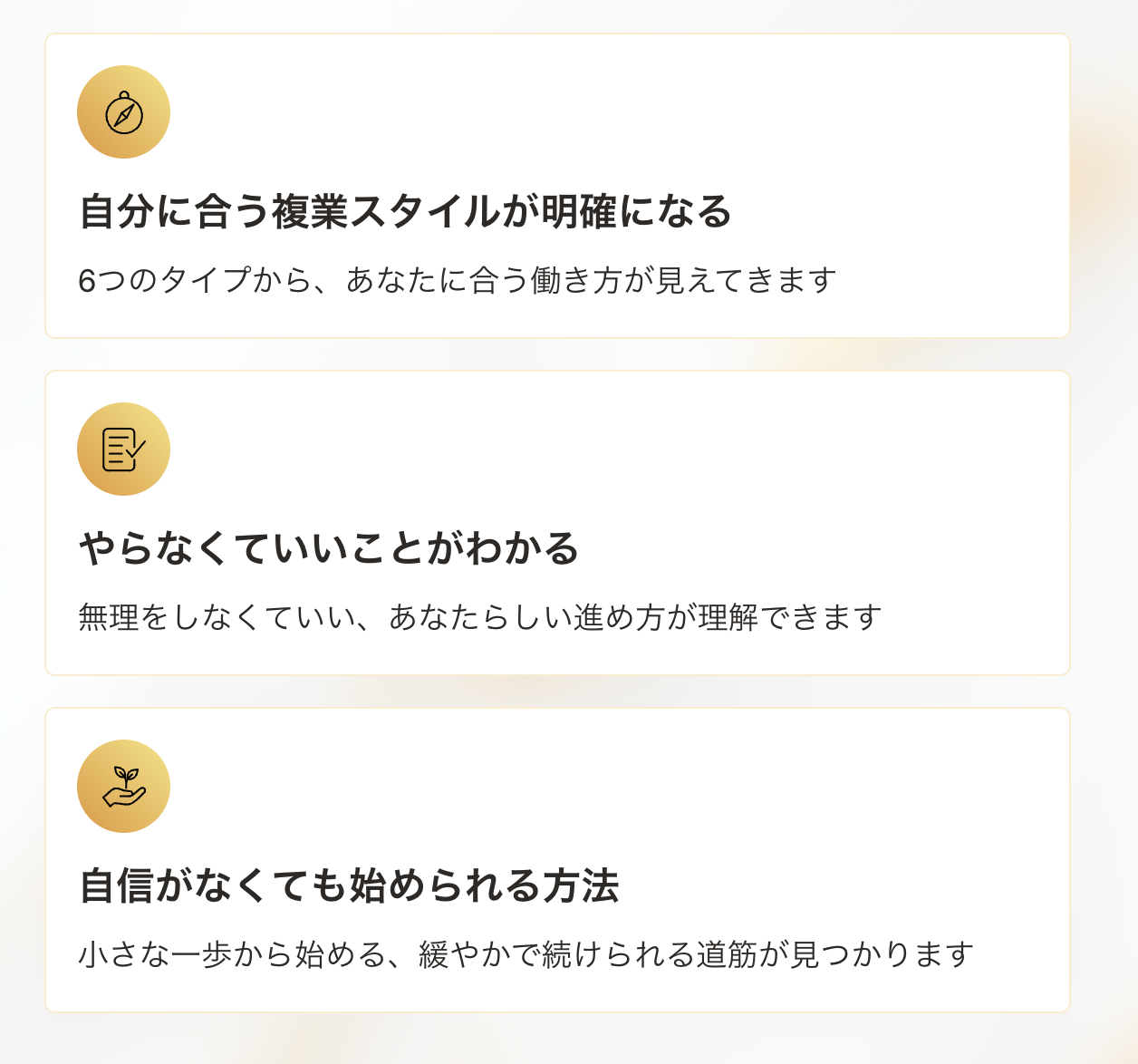Click heading やらなくていいことがわかる
Screen dimensions: 1138x1064
[x=328, y=548]
